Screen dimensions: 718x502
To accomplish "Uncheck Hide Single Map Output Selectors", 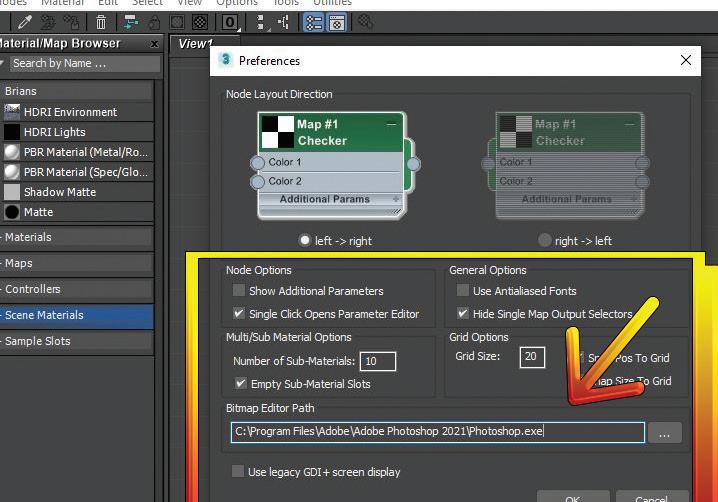I will [463, 313].
